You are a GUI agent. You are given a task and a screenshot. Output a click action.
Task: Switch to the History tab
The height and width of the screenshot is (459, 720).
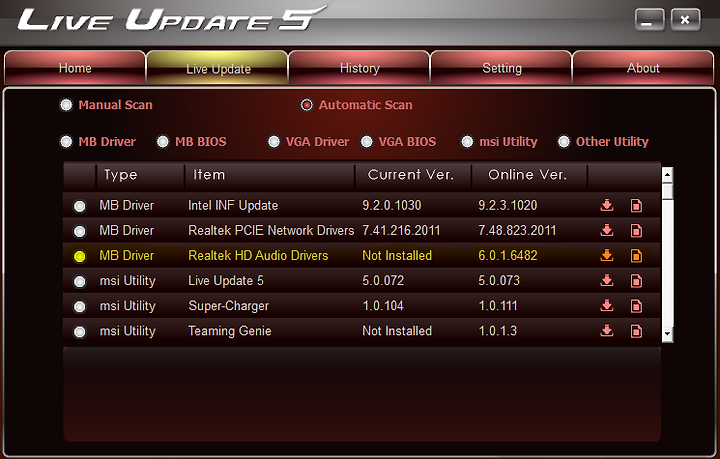[359, 68]
